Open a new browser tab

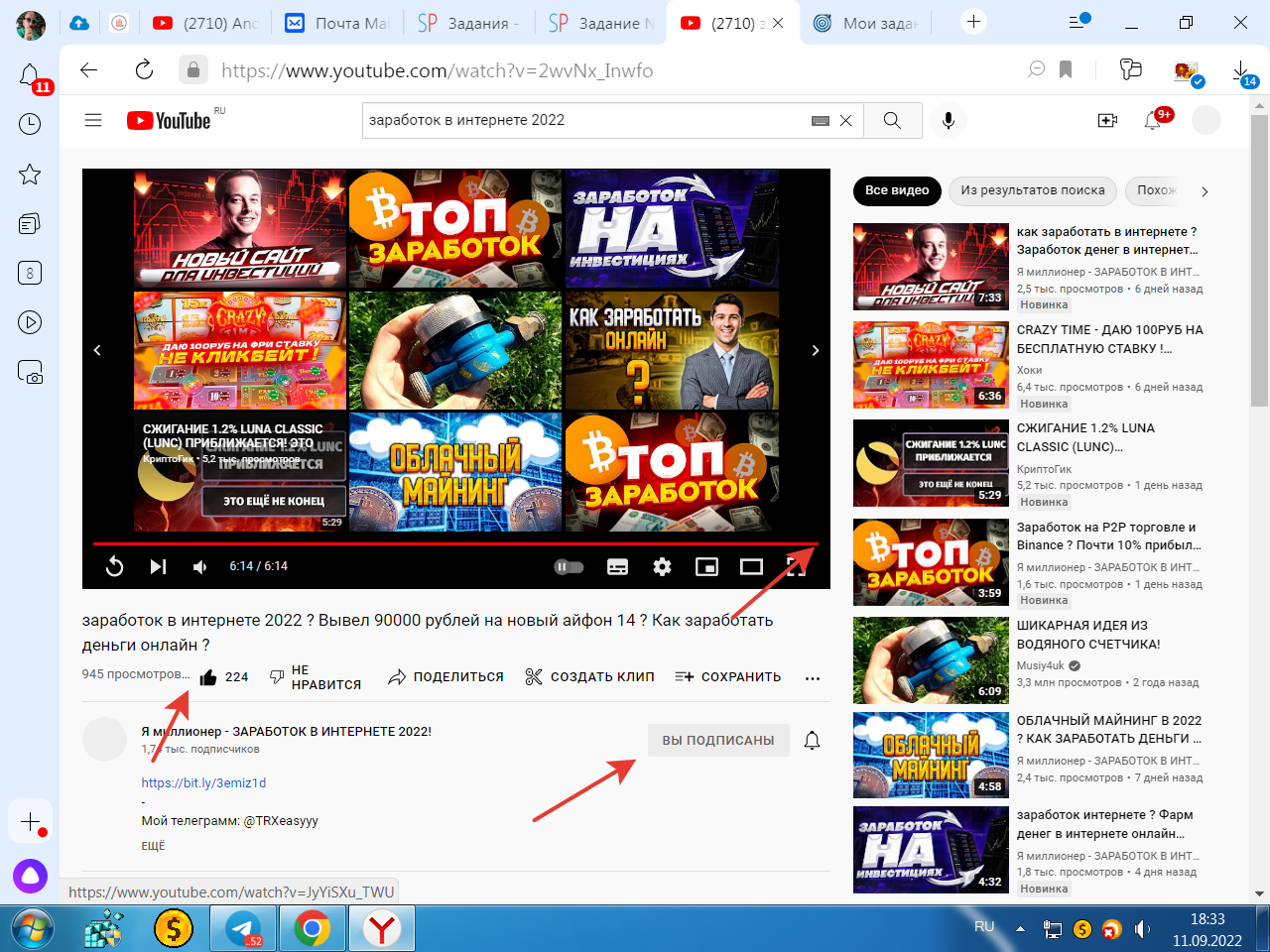[974, 22]
